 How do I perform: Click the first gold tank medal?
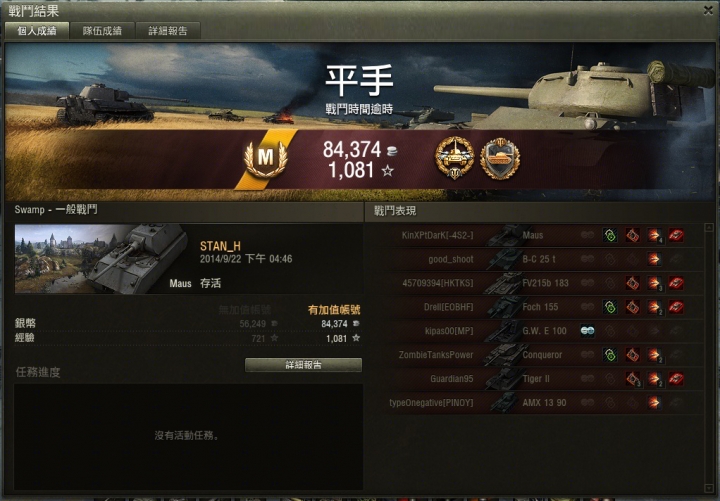click(x=455, y=158)
